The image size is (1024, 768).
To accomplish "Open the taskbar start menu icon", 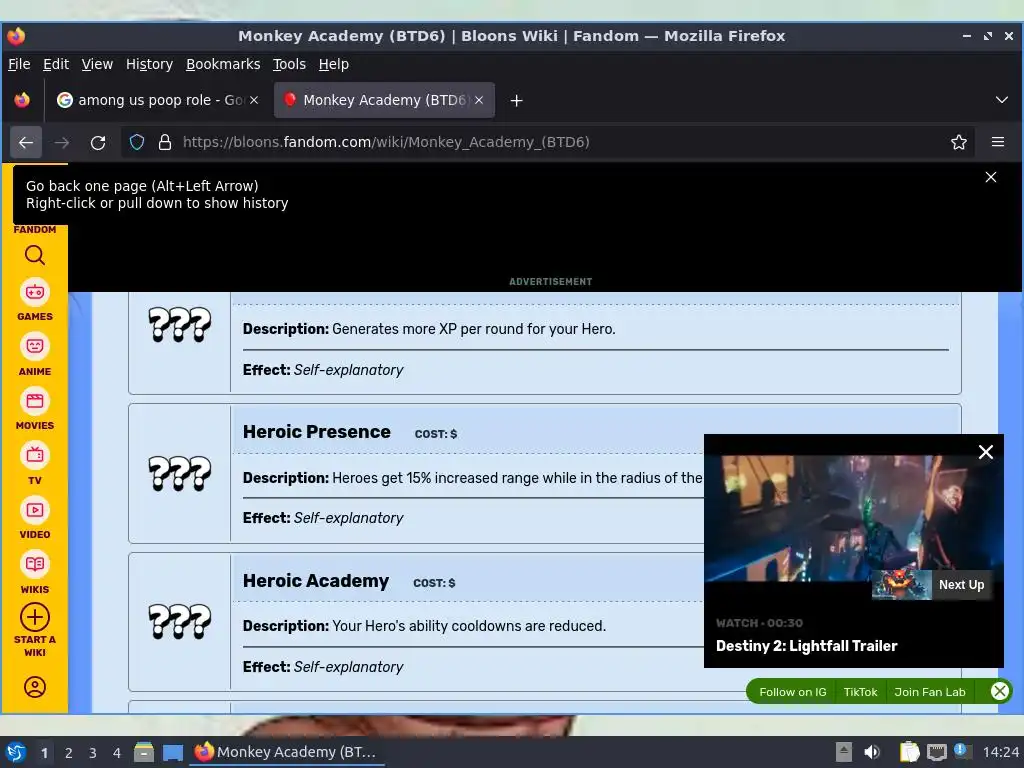I will coord(16,752).
